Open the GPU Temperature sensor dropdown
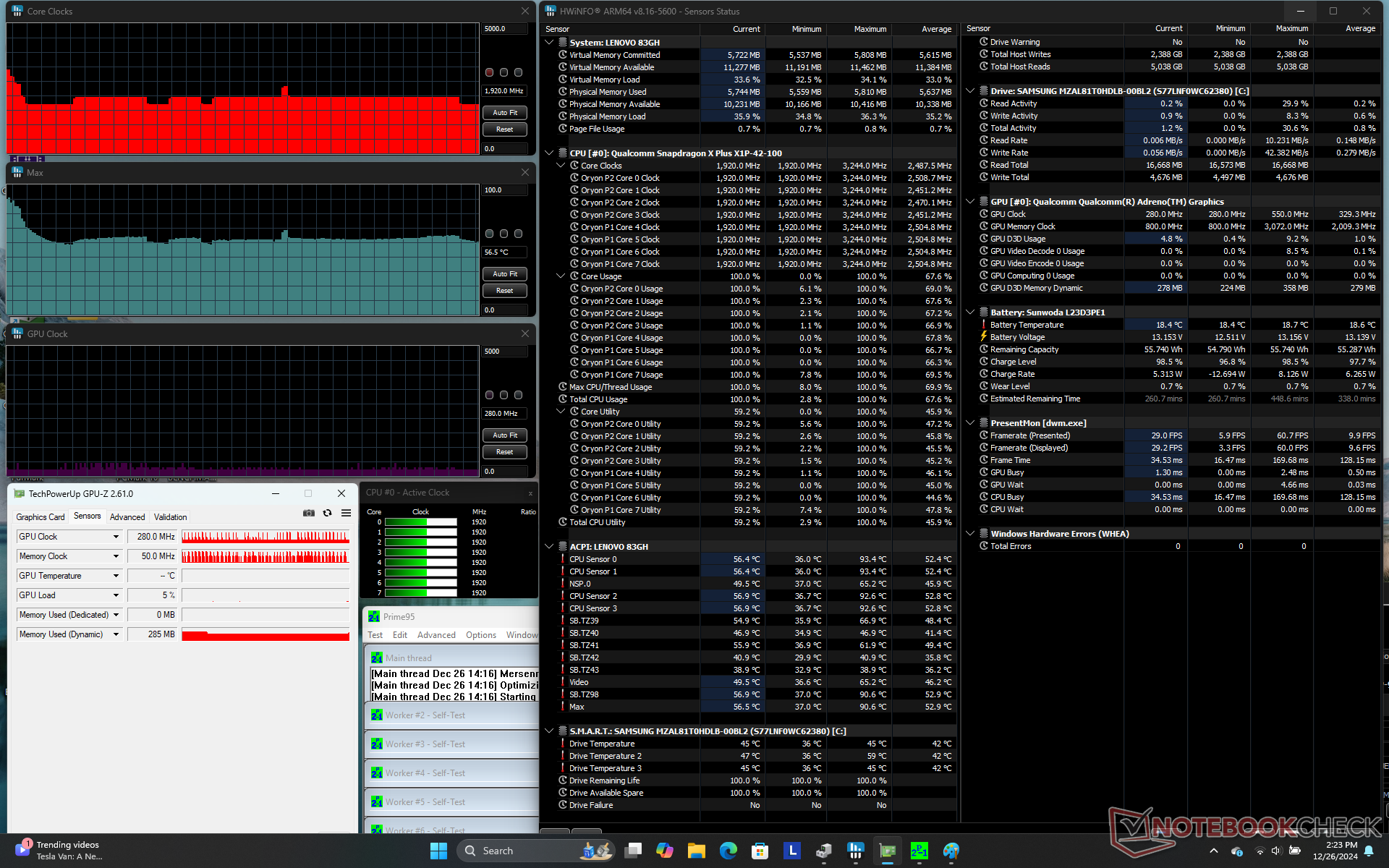Screen dimensions: 1389x868 (116, 576)
